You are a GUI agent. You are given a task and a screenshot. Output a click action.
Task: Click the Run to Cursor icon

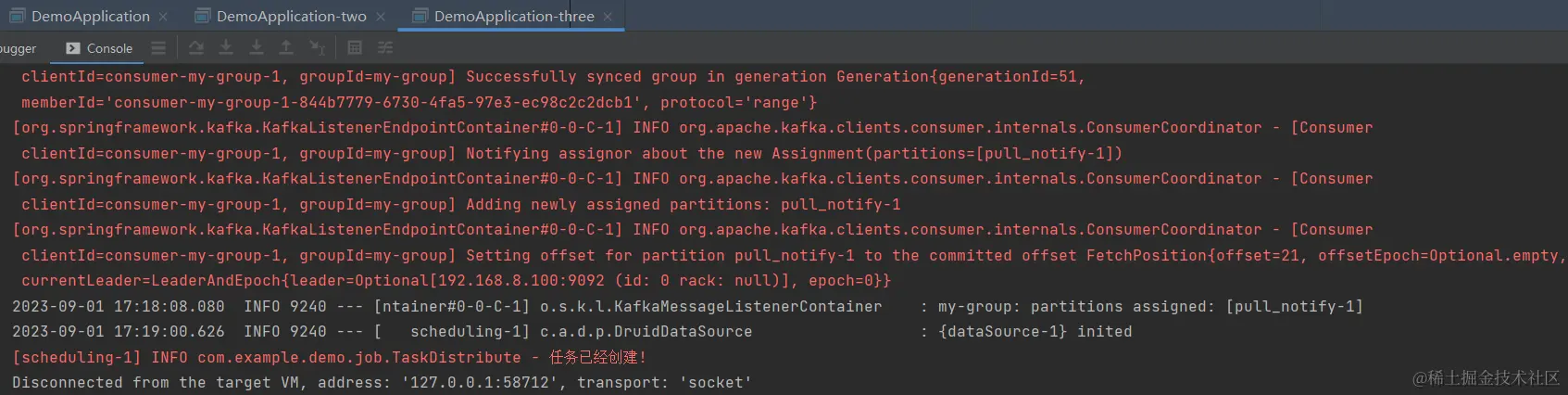[x=318, y=48]
